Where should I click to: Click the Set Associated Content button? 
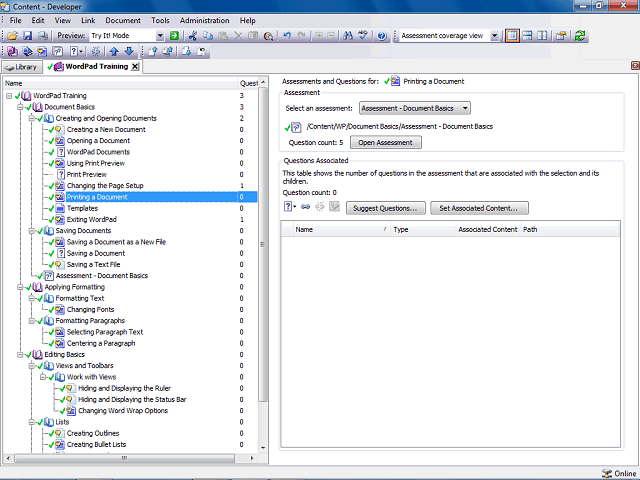coord(479,208)
